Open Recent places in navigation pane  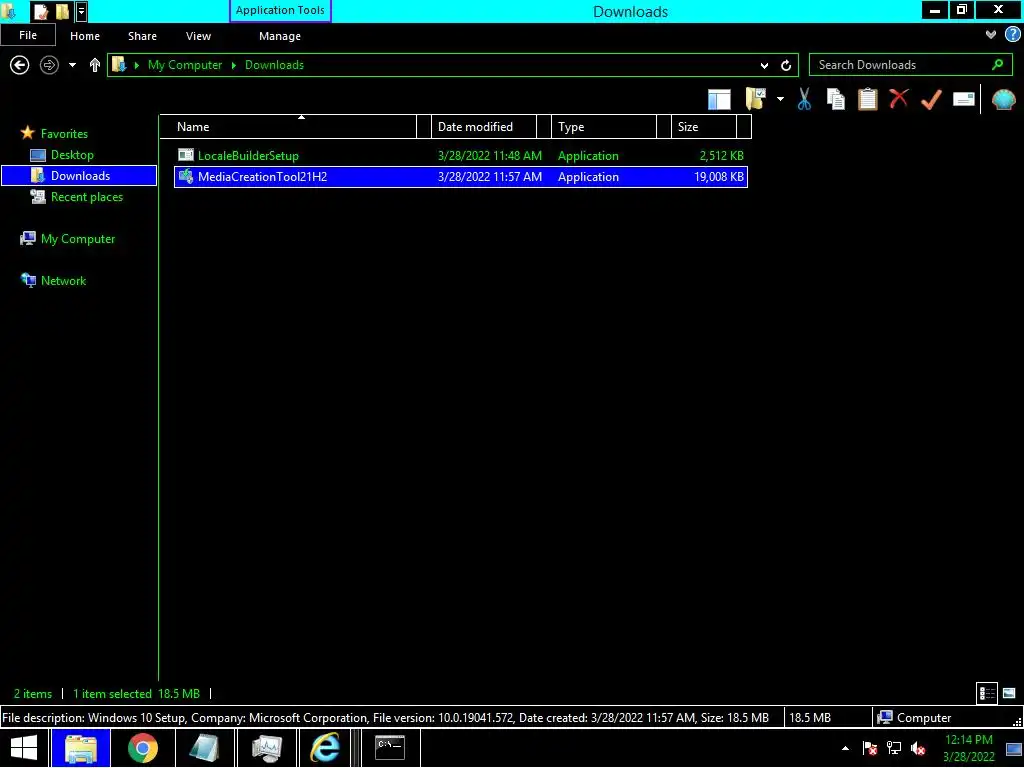pos(87,197)
